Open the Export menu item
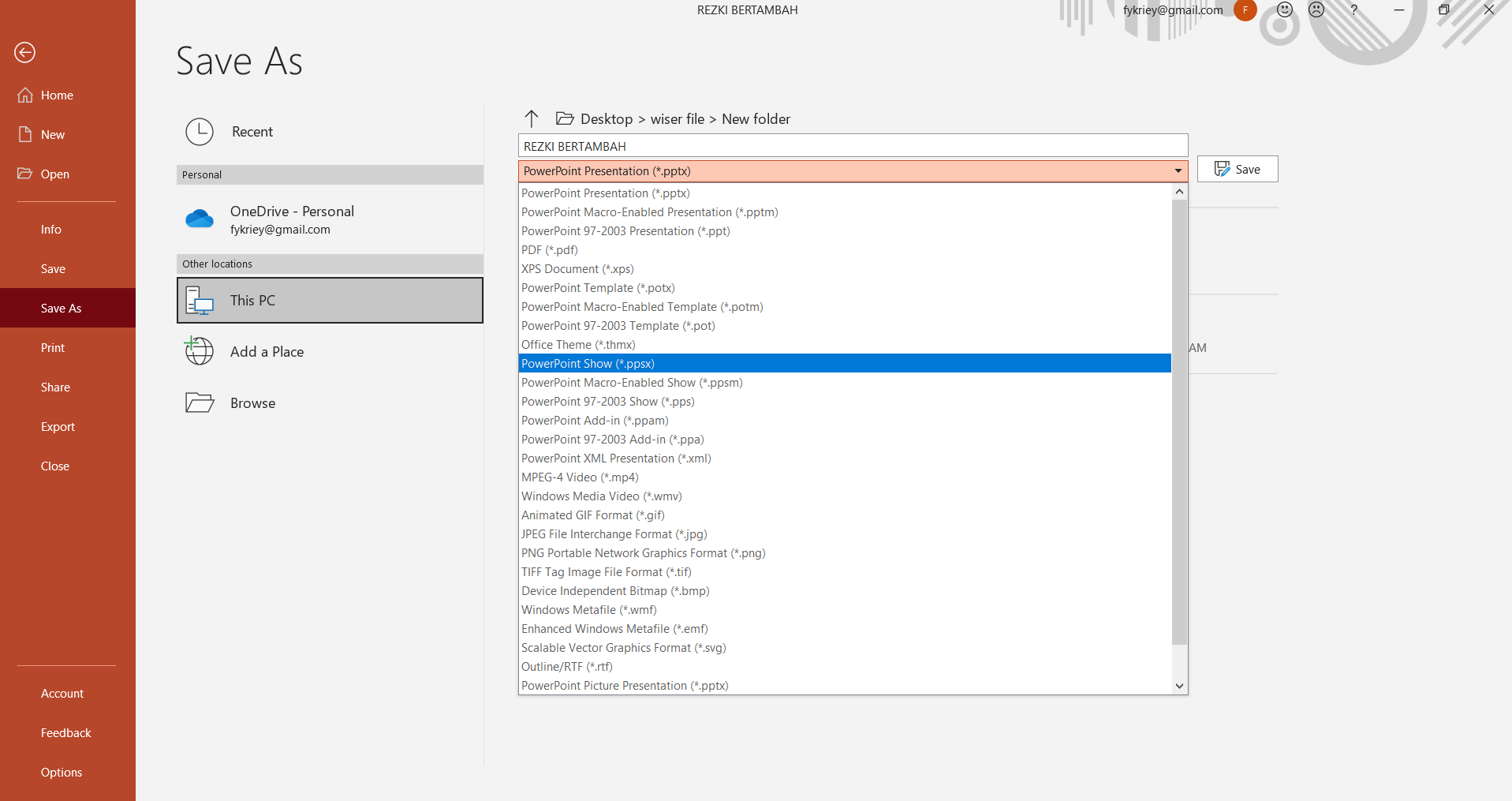1512x801 pixels. tap(58, 427)
